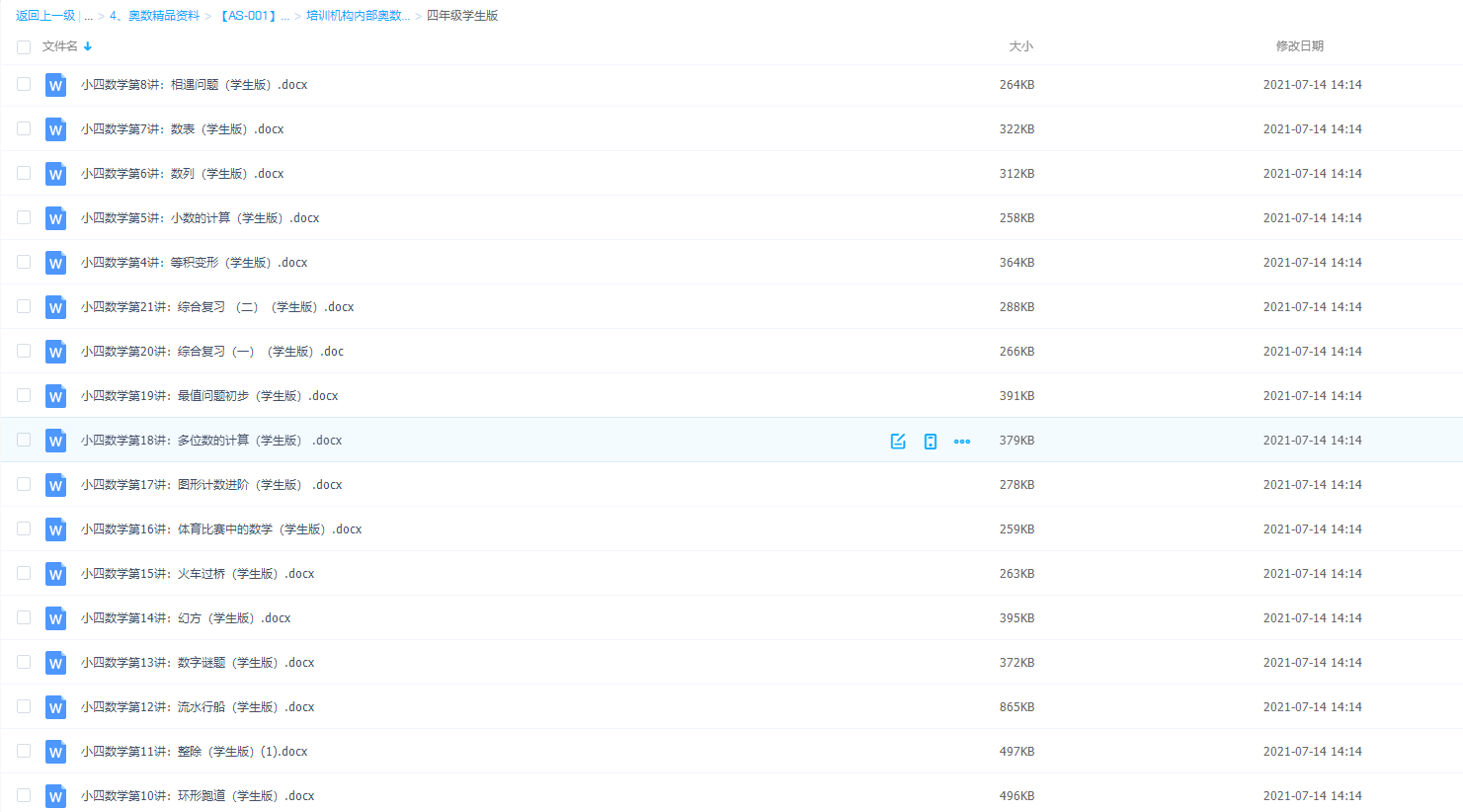
Task: Expand the collapsed '...' breadcrumb path
Action: tap(88, 16)
